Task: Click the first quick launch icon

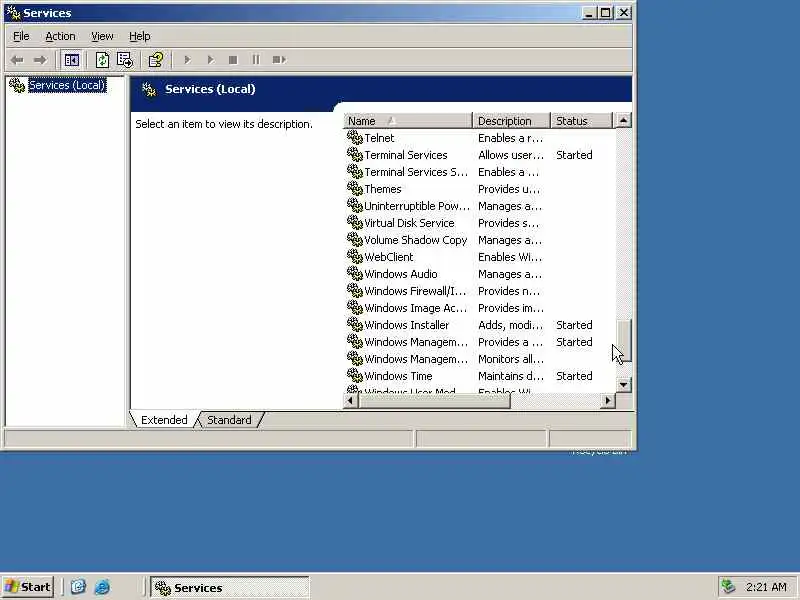Action: pos(78,587)
